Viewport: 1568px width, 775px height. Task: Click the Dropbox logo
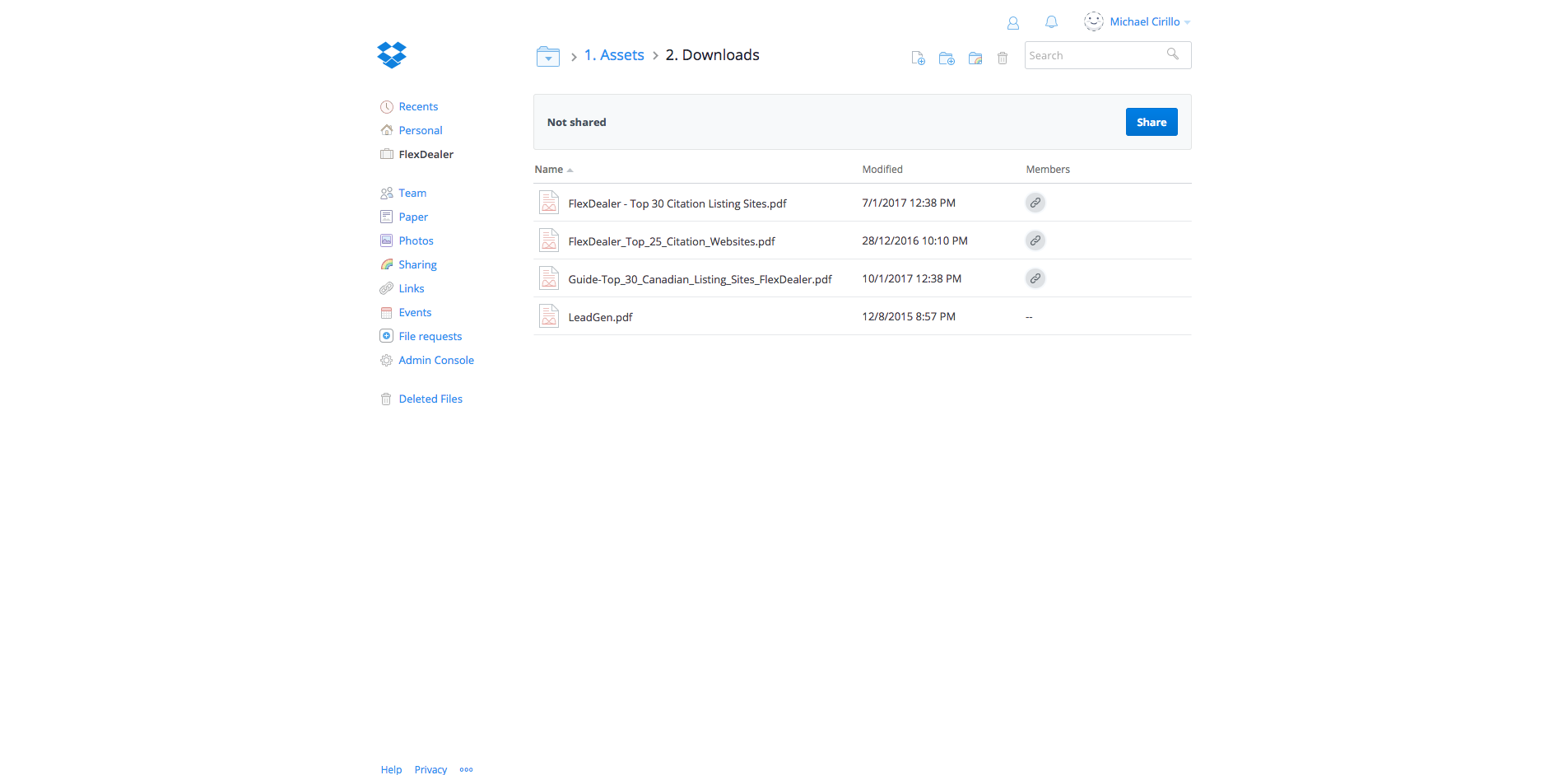coord(392,55)
